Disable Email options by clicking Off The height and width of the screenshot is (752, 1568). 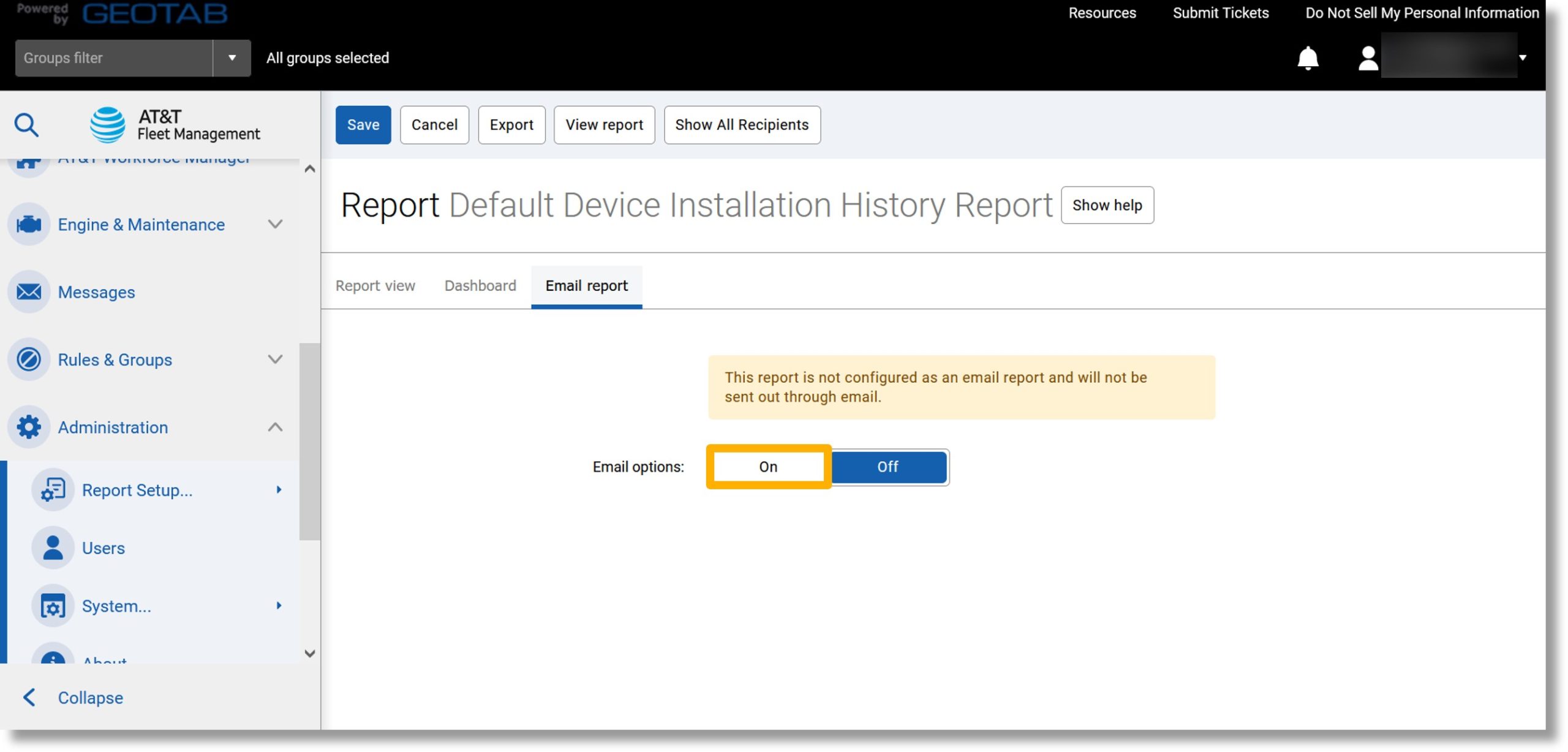click(x=887, y=466)
